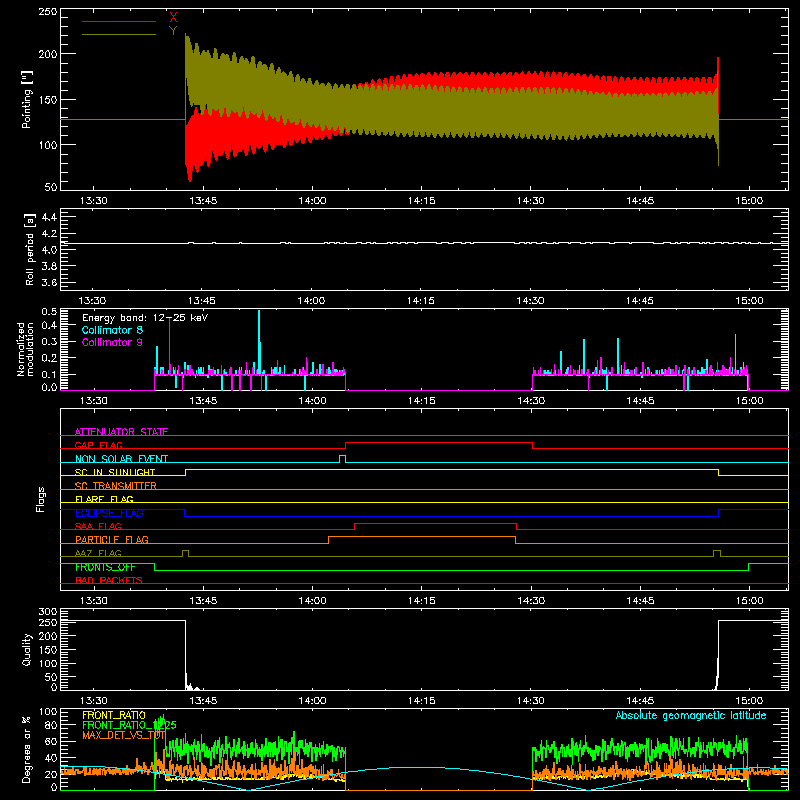Select the 'Energy band: 12-25 keV' annotation

(x=145, y=318)
